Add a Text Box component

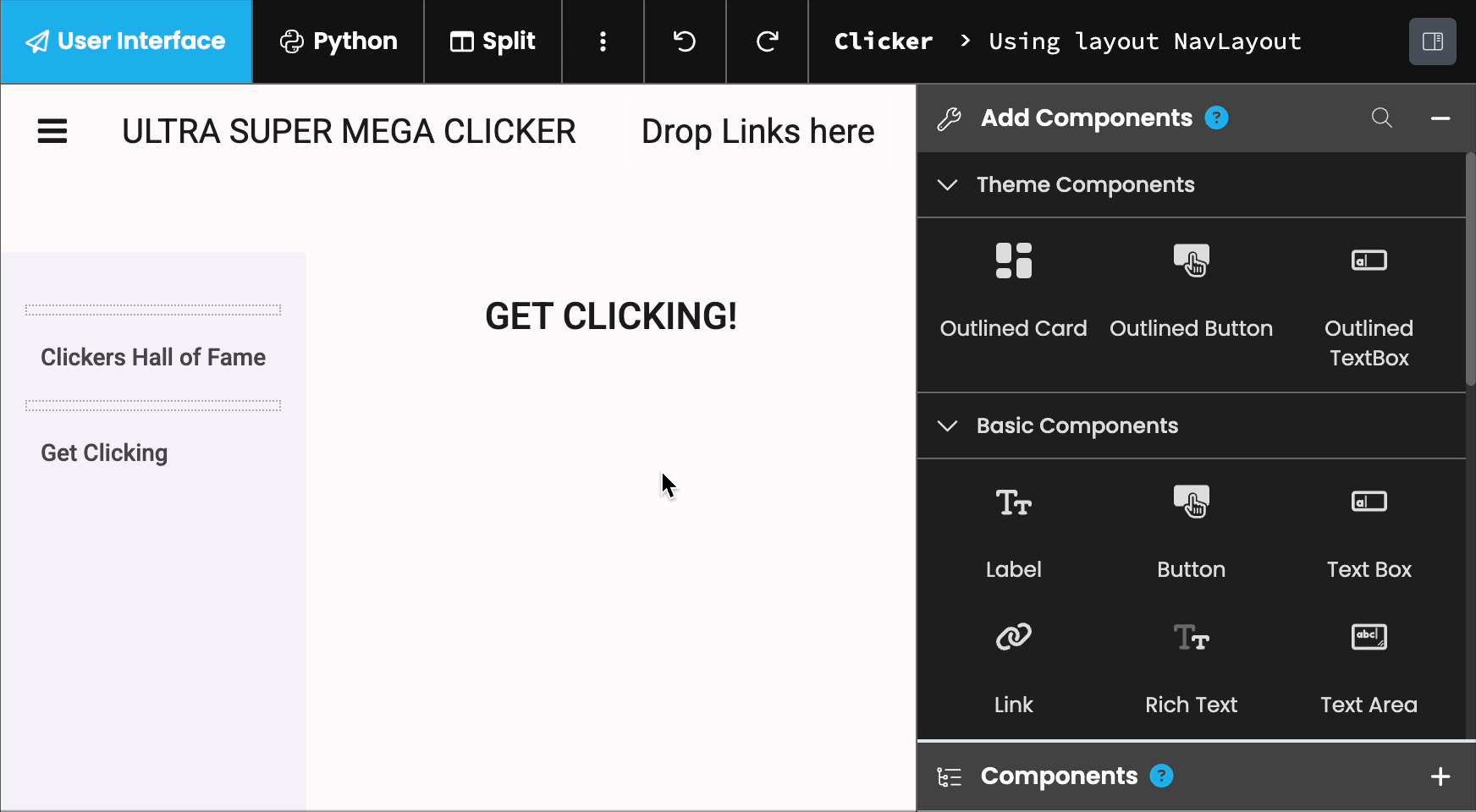coord(1369,529)
